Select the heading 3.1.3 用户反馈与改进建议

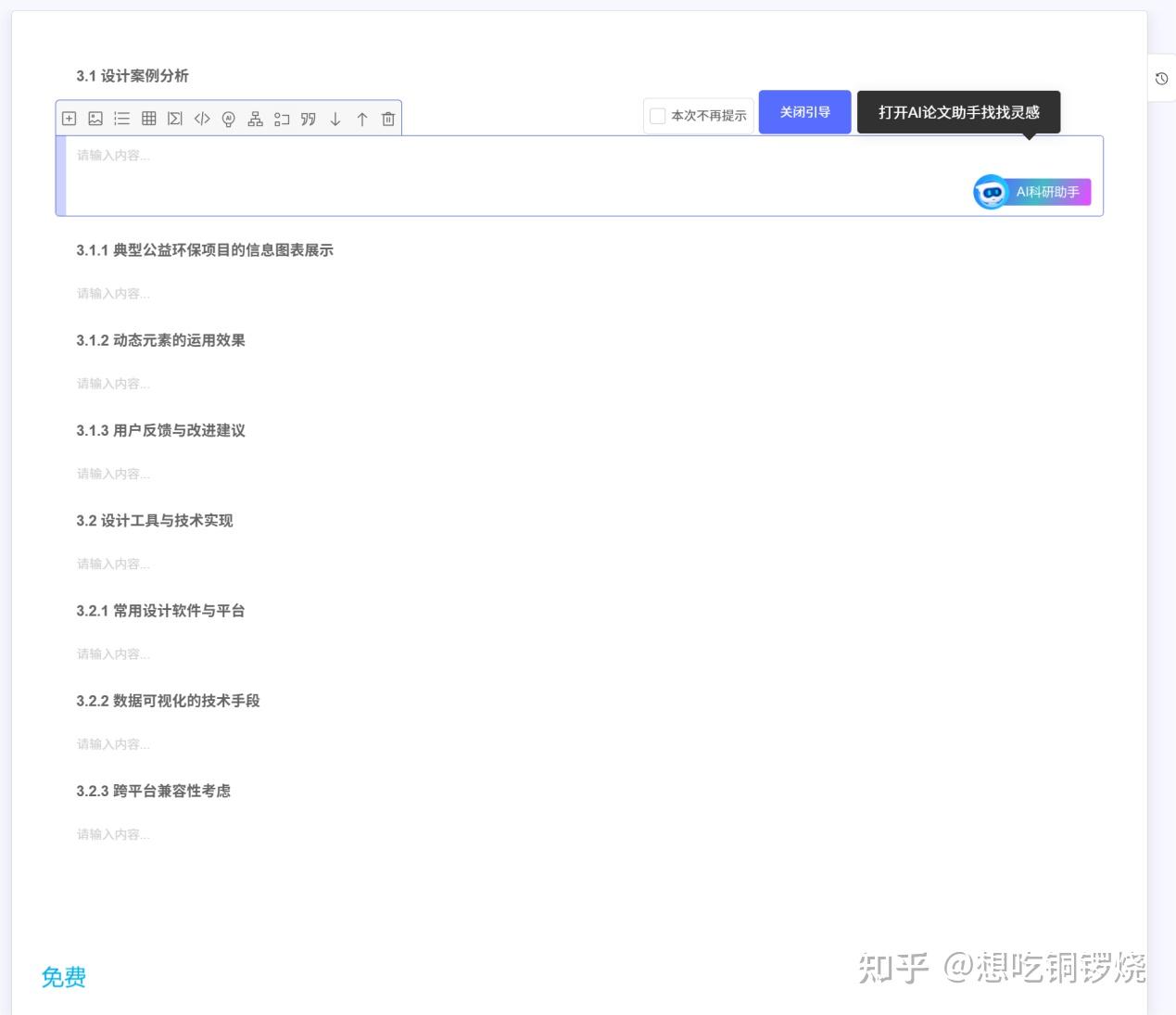click(160, 430)
